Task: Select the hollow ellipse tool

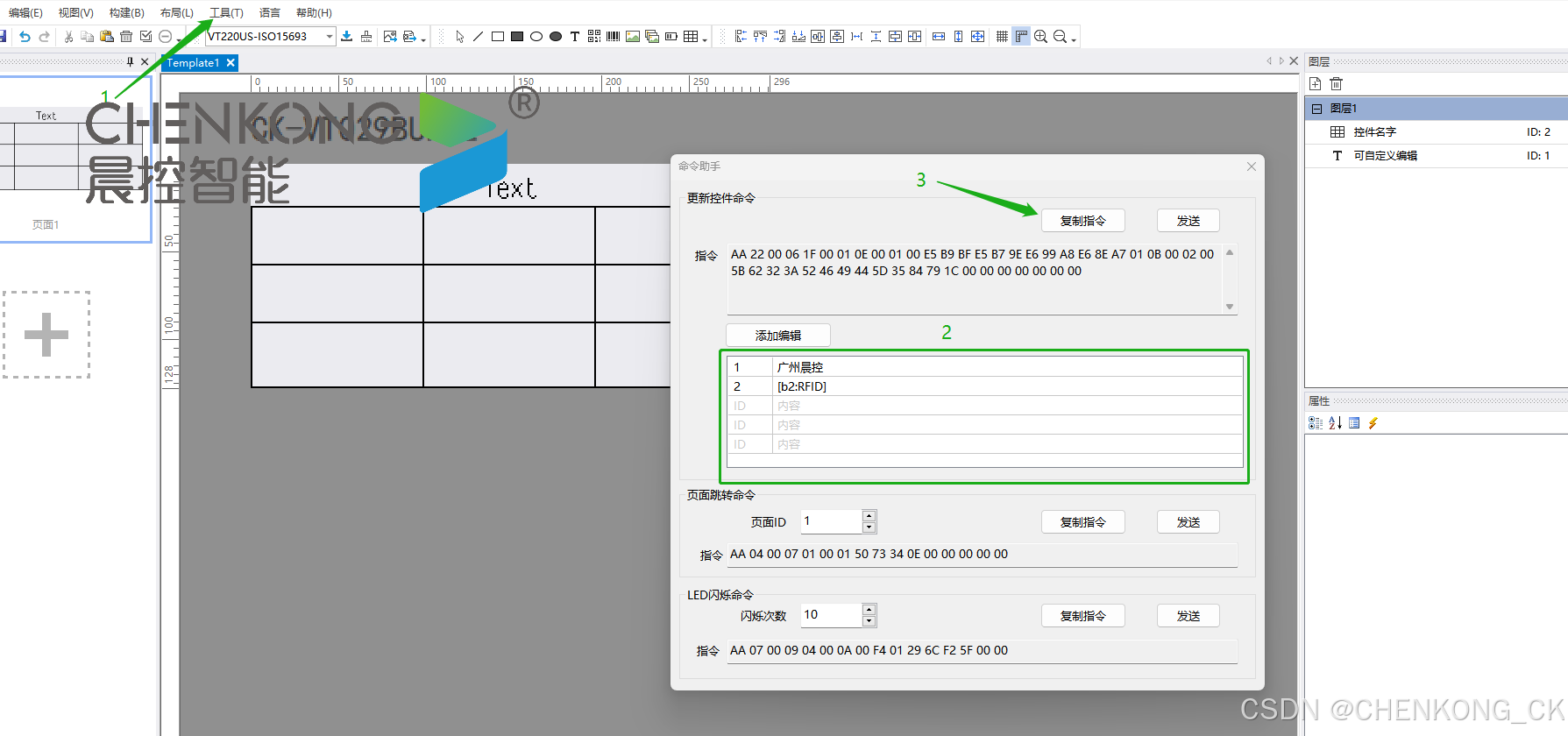Action: [x=536, y=37]
